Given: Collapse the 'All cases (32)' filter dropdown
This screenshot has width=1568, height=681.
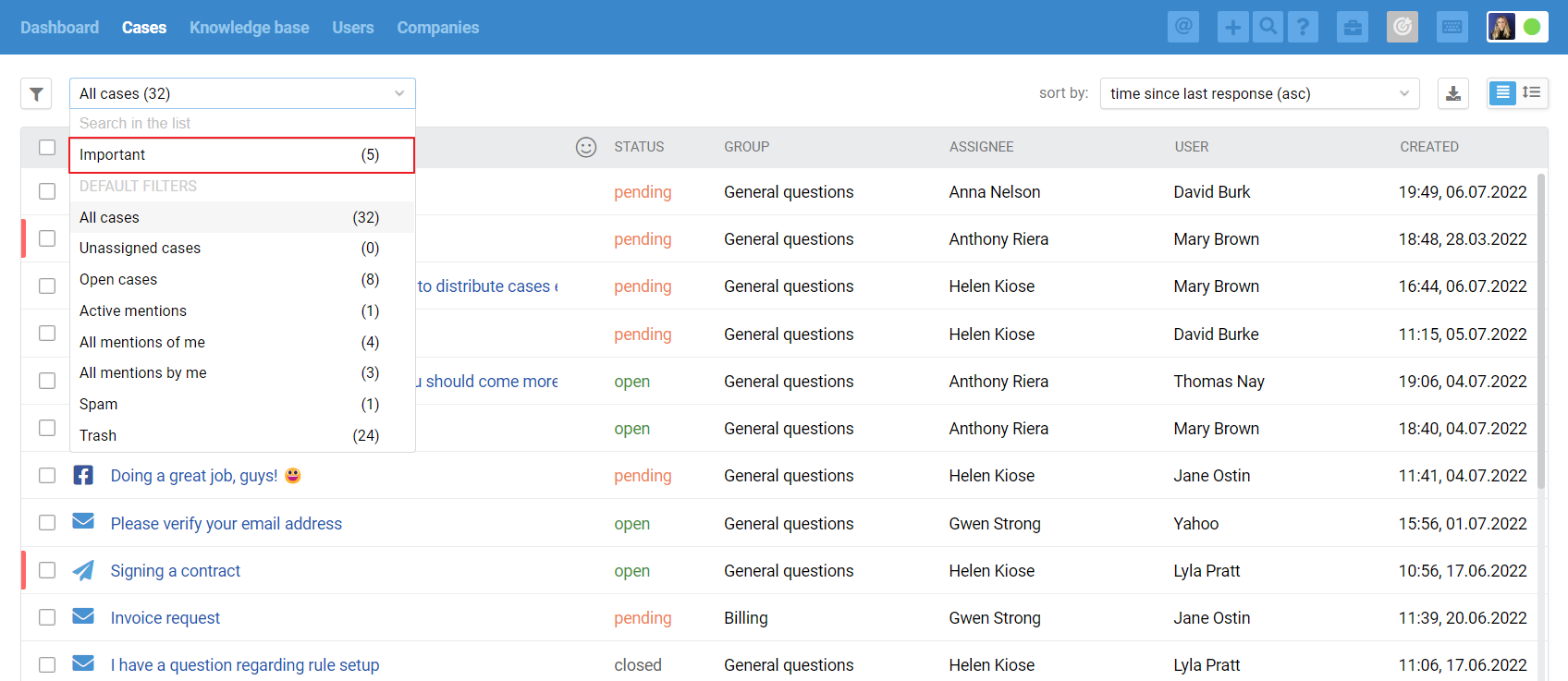Looking at the screenshot, I should point(242,93).
